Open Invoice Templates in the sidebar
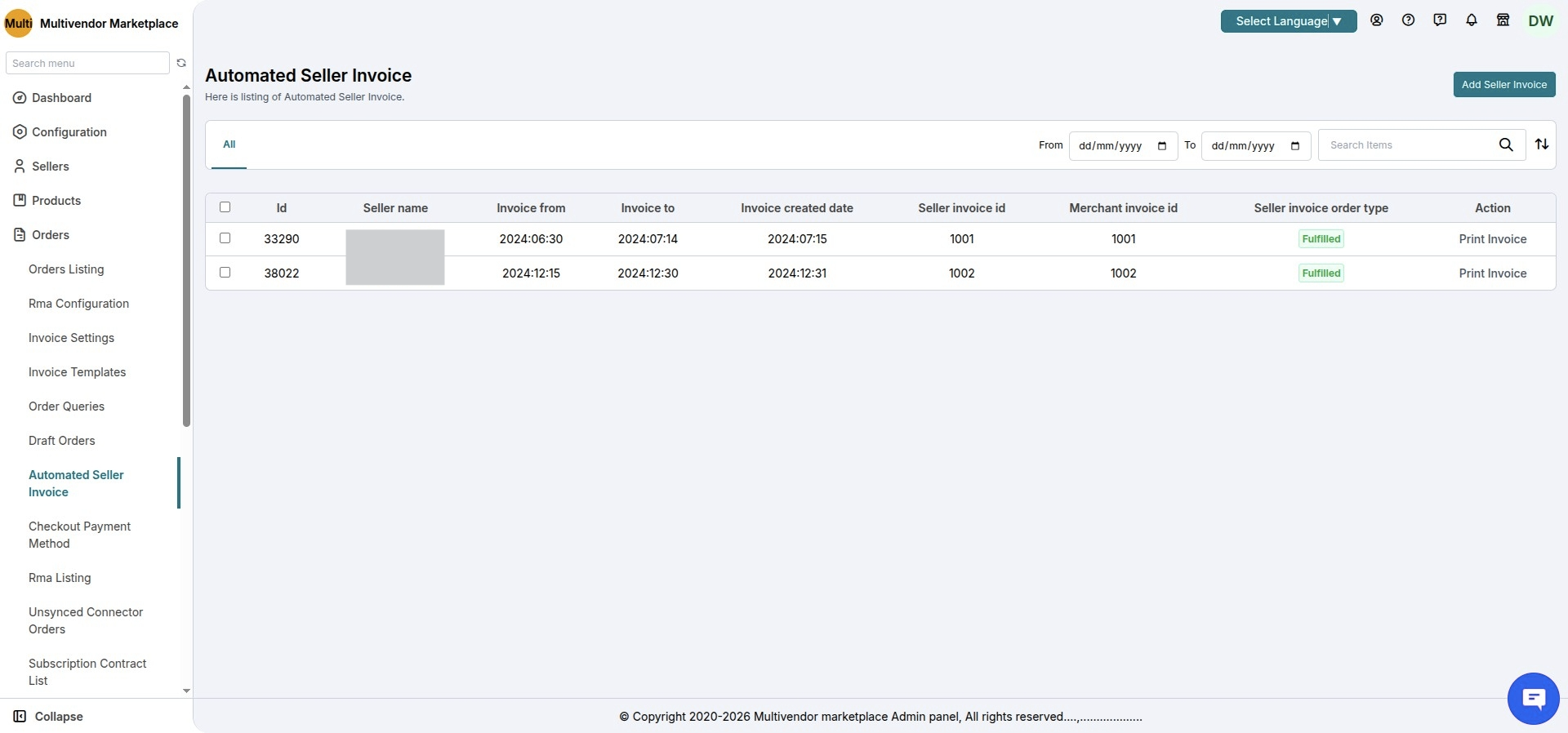The image size is (1568, 733). click(78, 372)
